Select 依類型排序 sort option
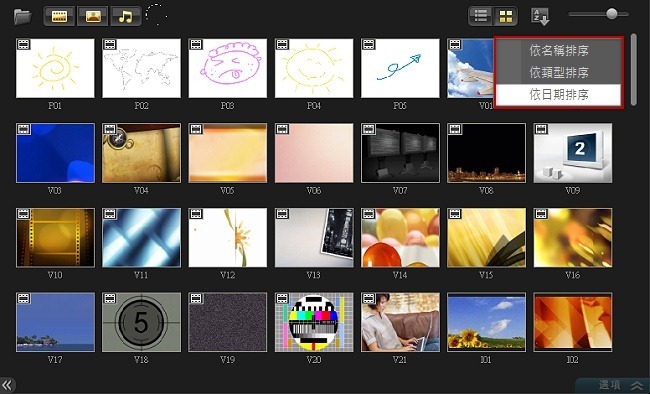Viewport: 650px width, 394px height. tap(558, 73)
